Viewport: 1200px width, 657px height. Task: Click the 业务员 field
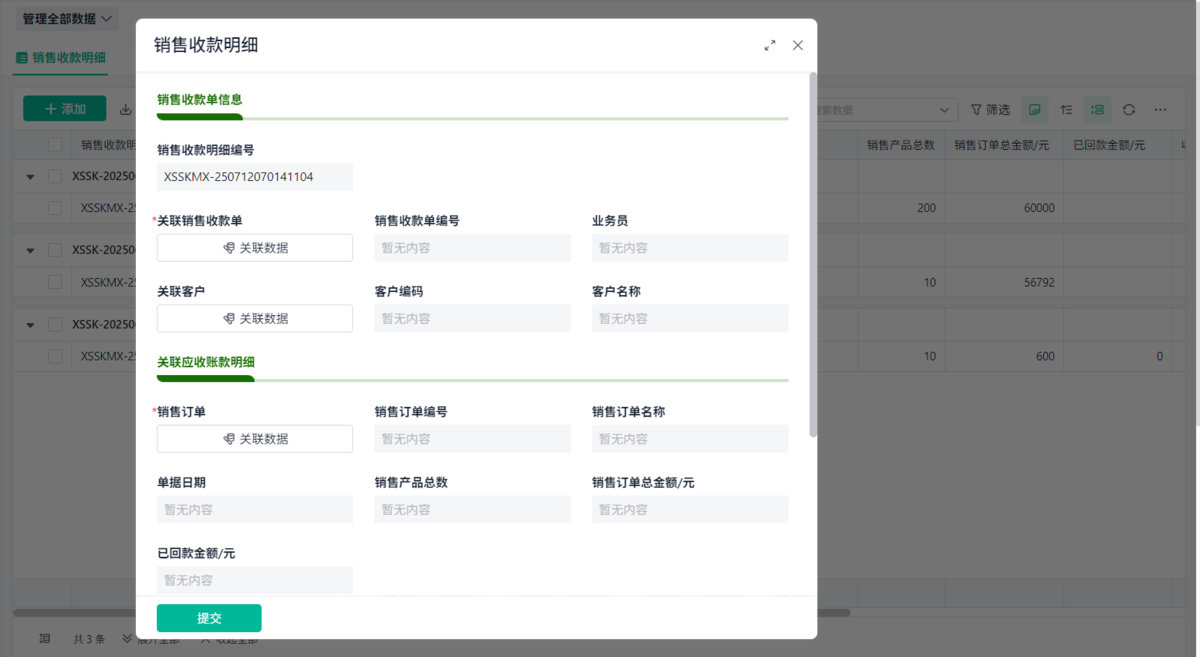point(690,248)
